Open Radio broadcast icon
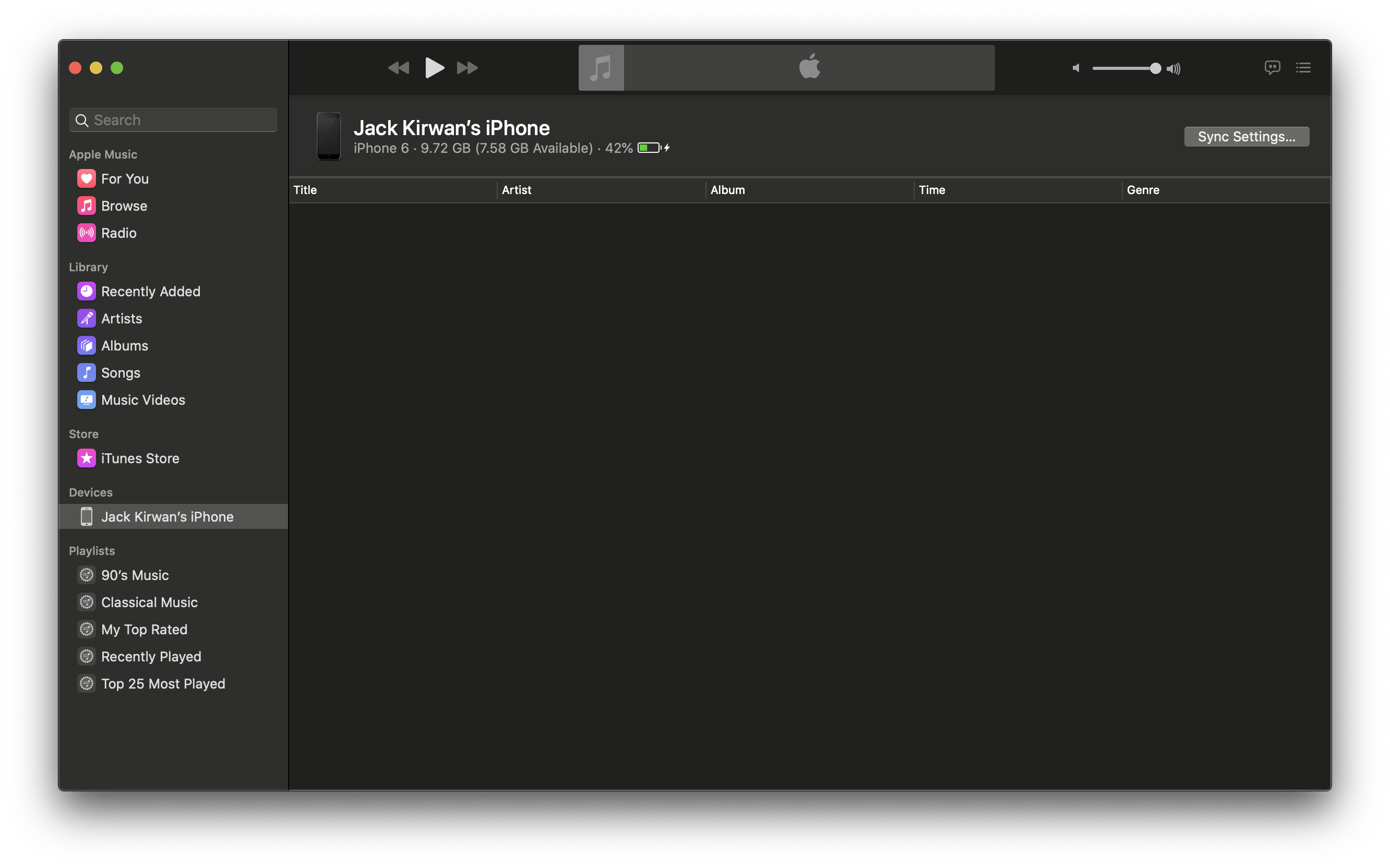Viewport: 1390px width, 868px height. click(86, 233)
